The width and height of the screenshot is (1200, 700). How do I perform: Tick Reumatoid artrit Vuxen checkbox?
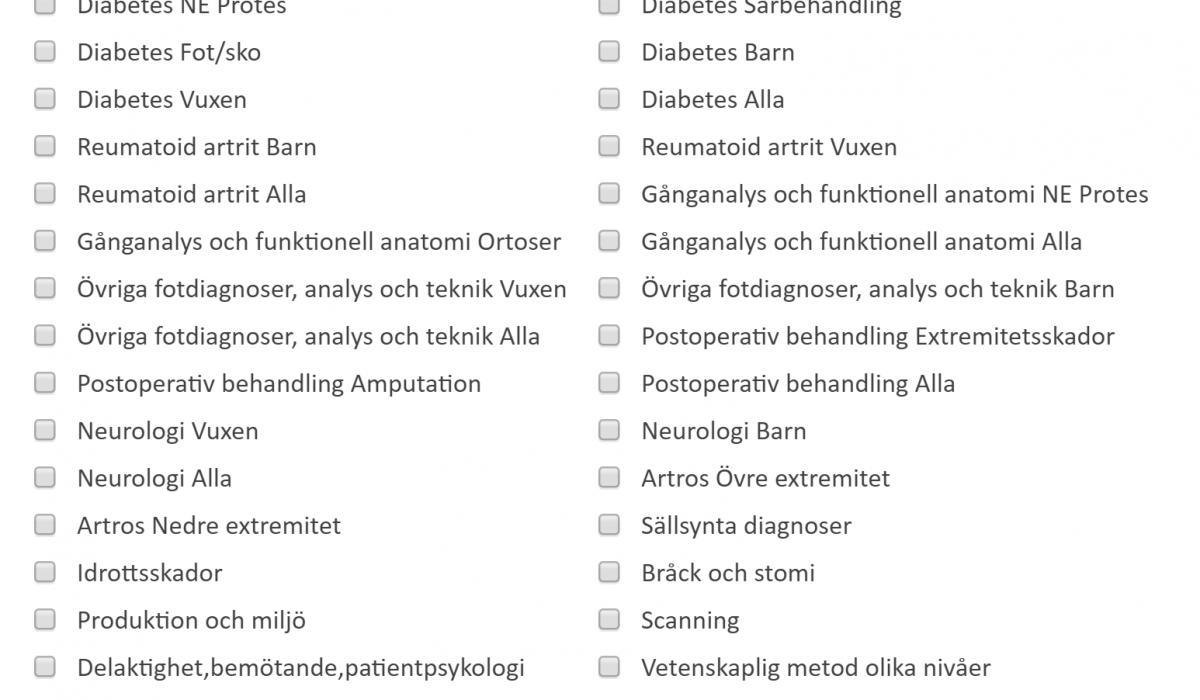pyautogui.click(x=609, y=147)
